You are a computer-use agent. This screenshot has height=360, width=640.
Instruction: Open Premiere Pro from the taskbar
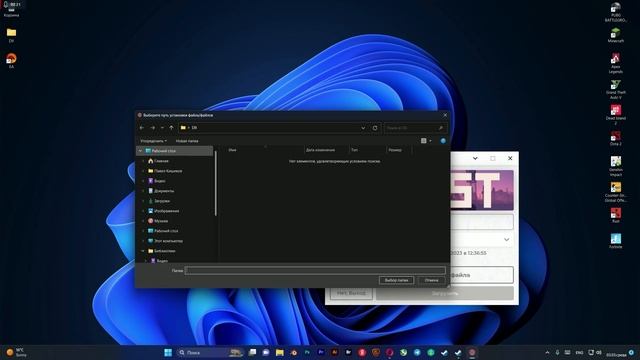point(321,352)
